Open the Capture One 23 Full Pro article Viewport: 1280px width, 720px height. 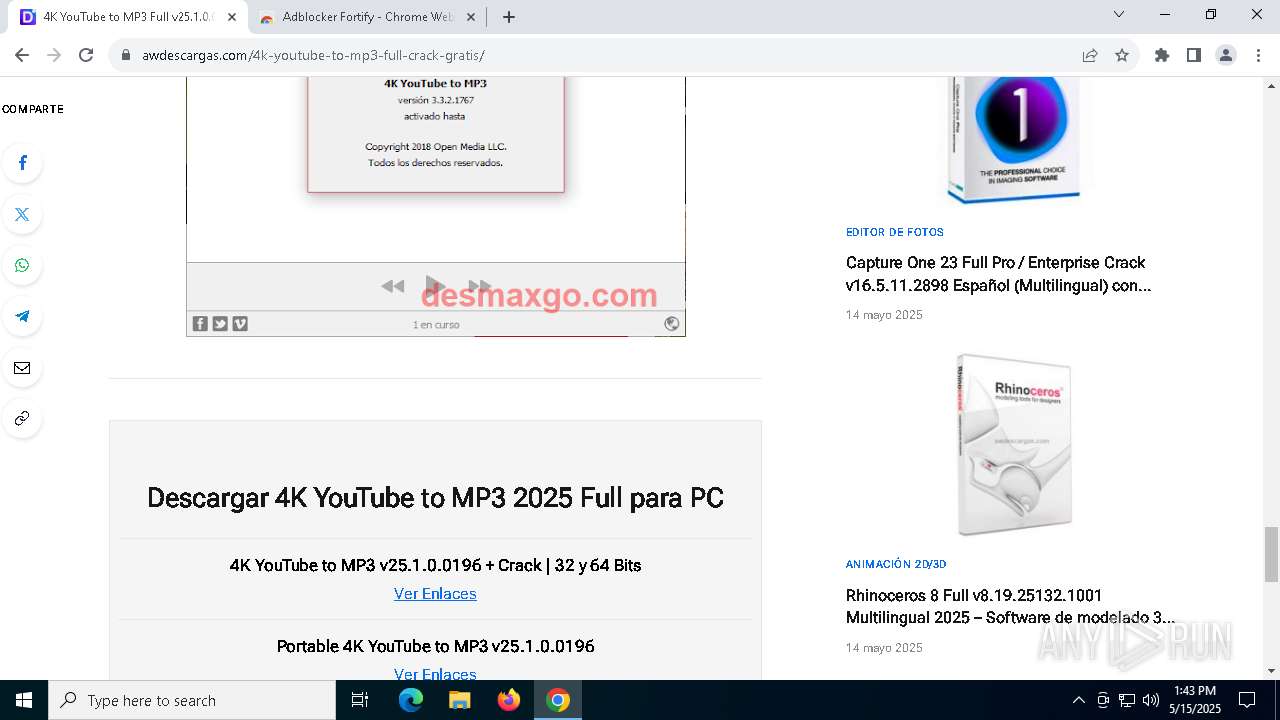point(998,274)
